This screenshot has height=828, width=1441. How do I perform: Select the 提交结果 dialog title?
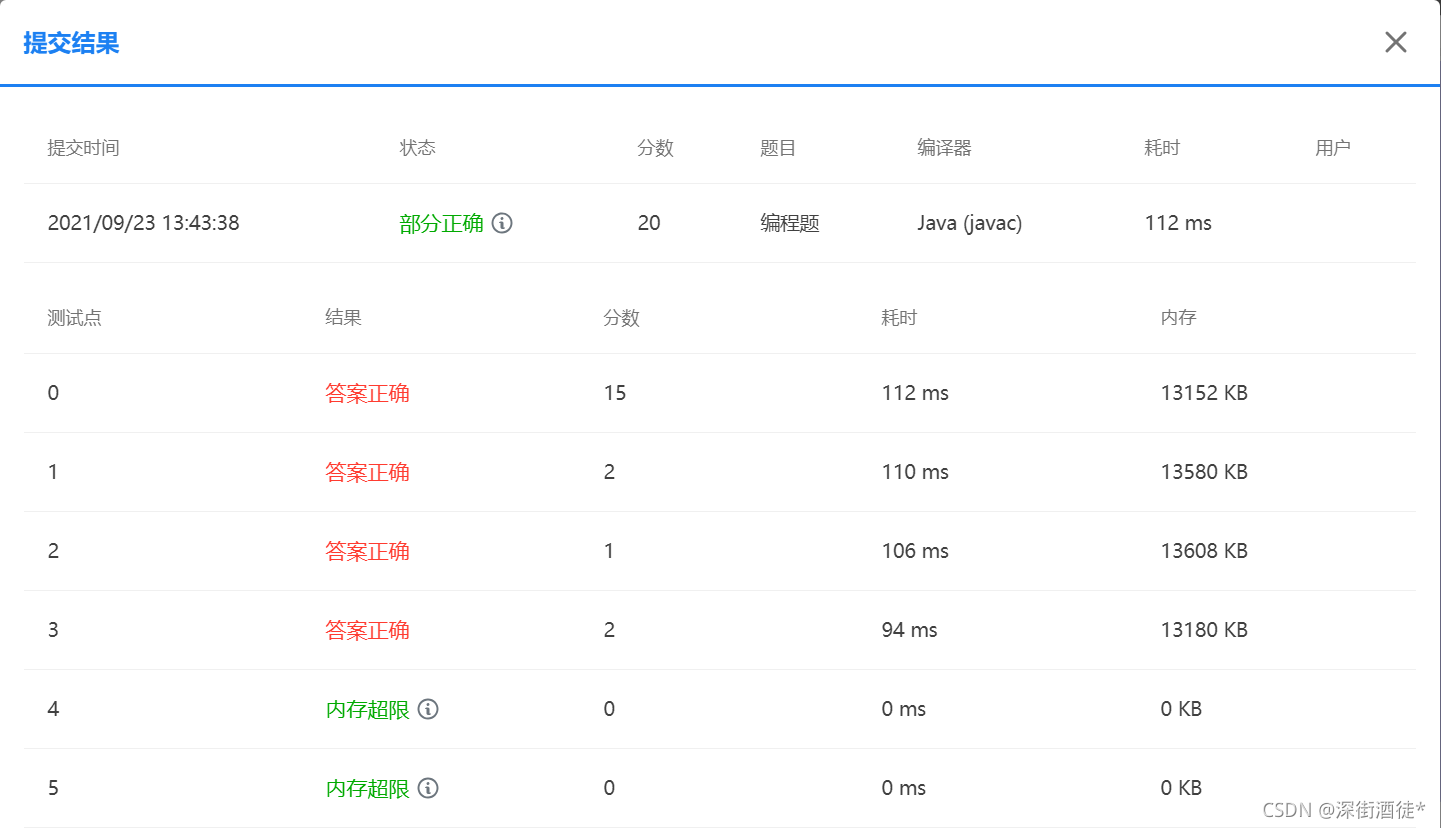click(70, 43)
